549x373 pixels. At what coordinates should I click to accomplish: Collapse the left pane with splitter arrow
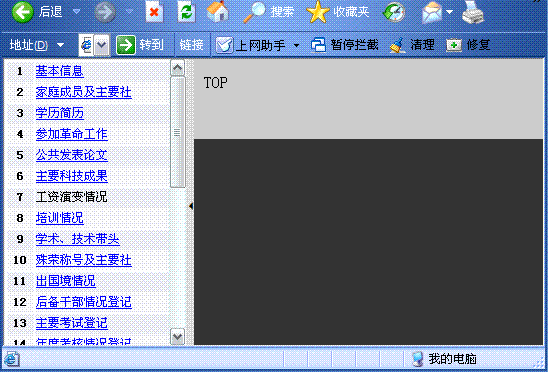[x=191, y=206]
